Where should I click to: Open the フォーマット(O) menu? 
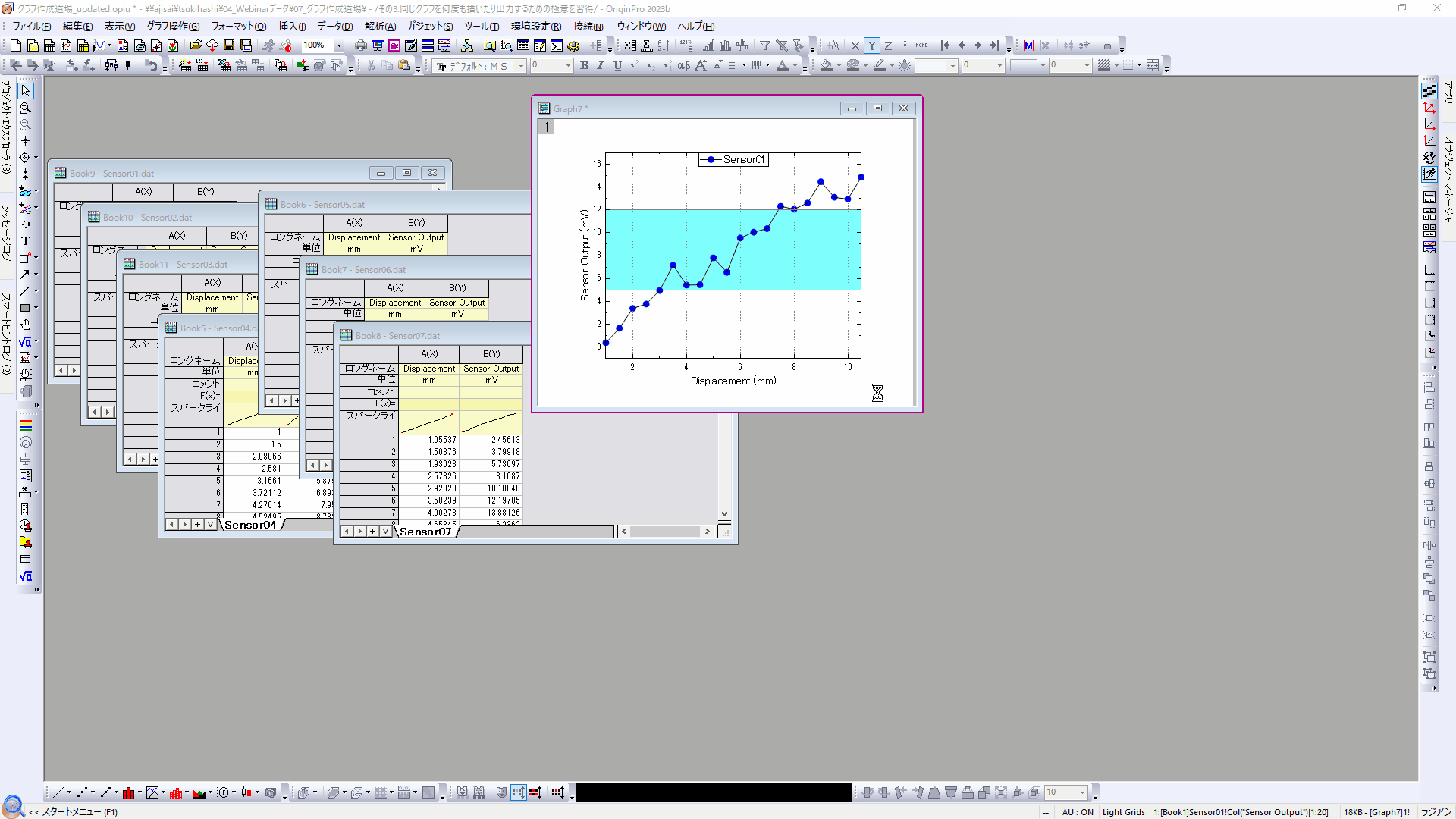pos(238,26)
